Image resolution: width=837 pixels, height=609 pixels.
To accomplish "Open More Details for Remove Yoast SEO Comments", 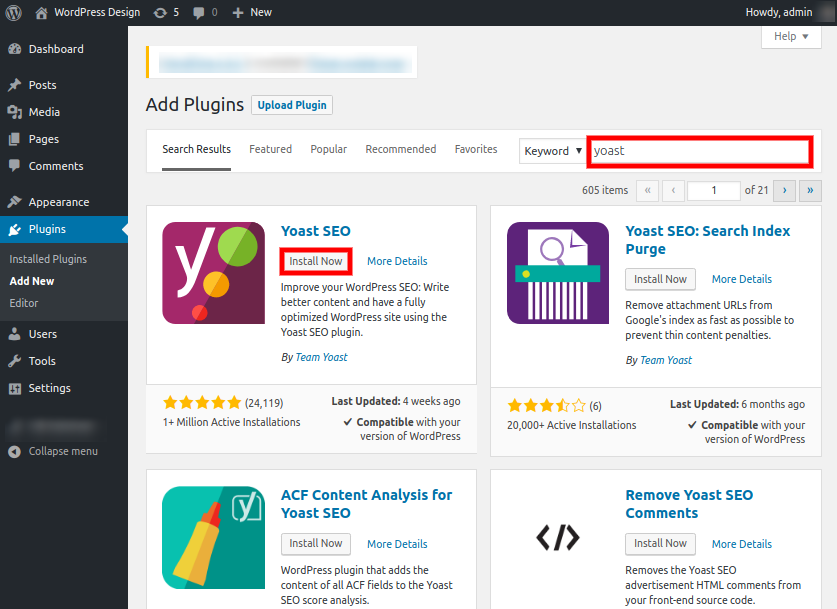I will (742, 544).
